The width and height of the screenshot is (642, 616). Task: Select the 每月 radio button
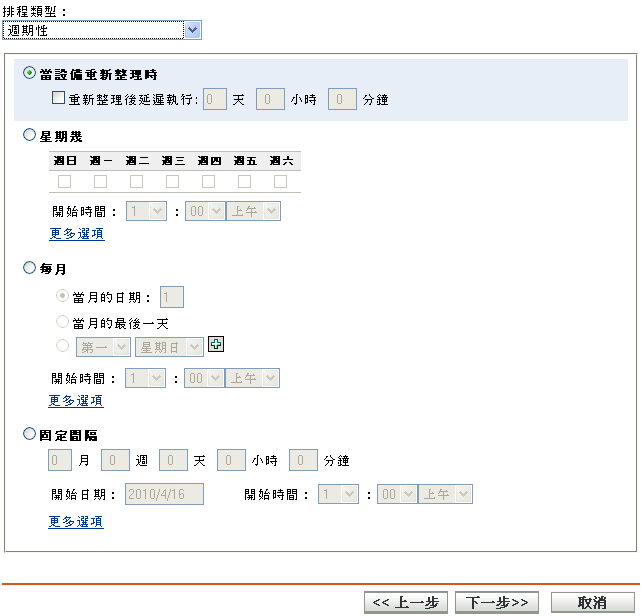pyautogui.click(x=29, y=268)
